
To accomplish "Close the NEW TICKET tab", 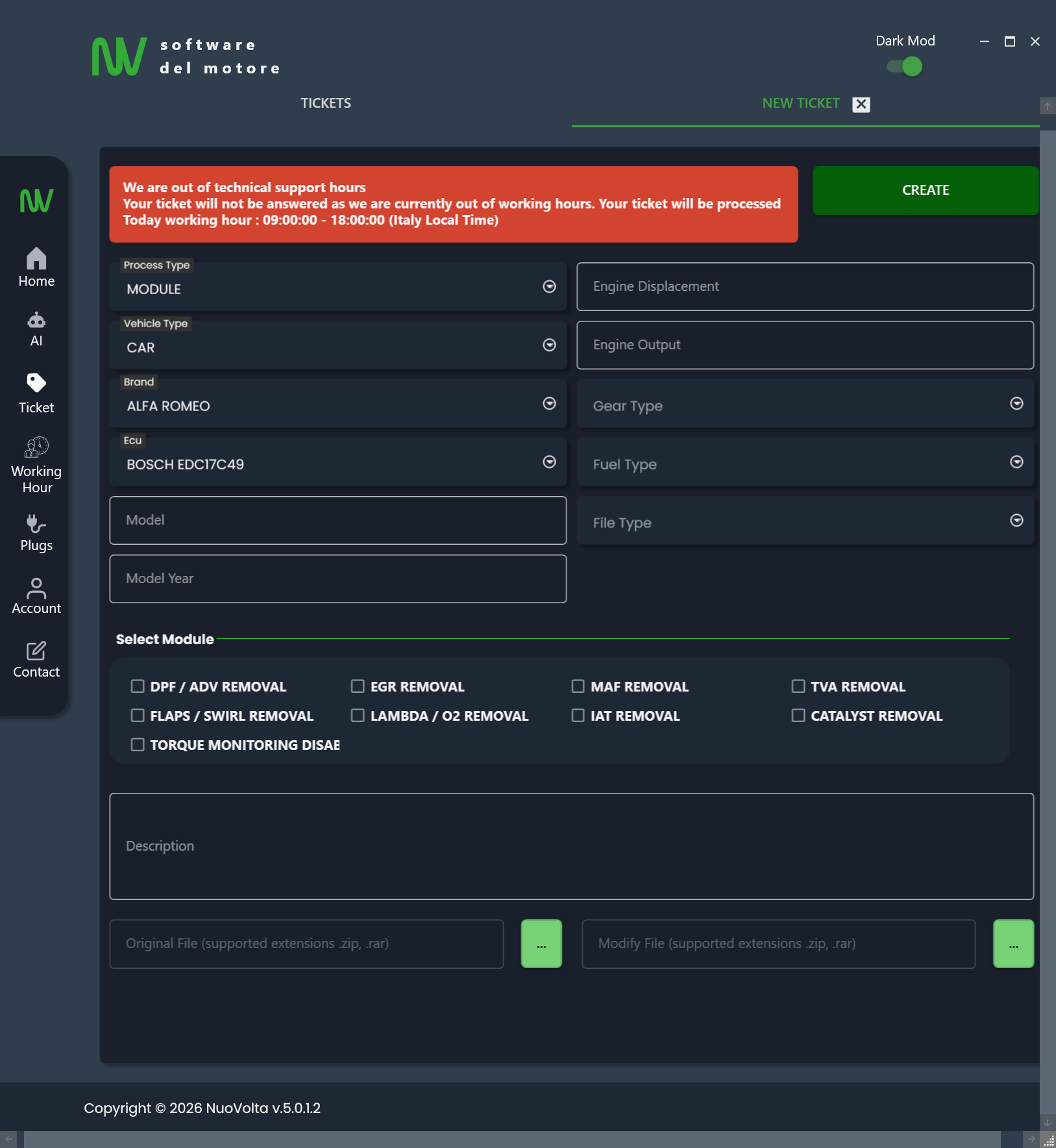I will coord(860,104).
